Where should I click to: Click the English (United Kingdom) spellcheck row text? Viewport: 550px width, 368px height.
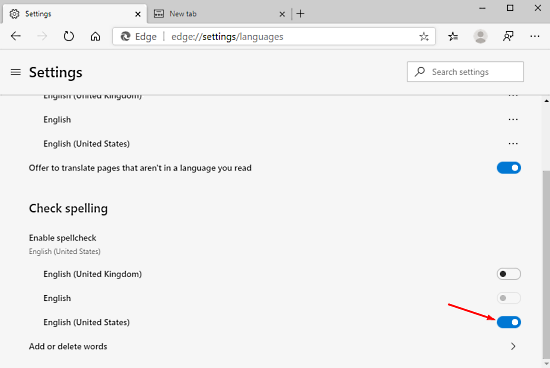pyautogui.click(x=93, y=274)
